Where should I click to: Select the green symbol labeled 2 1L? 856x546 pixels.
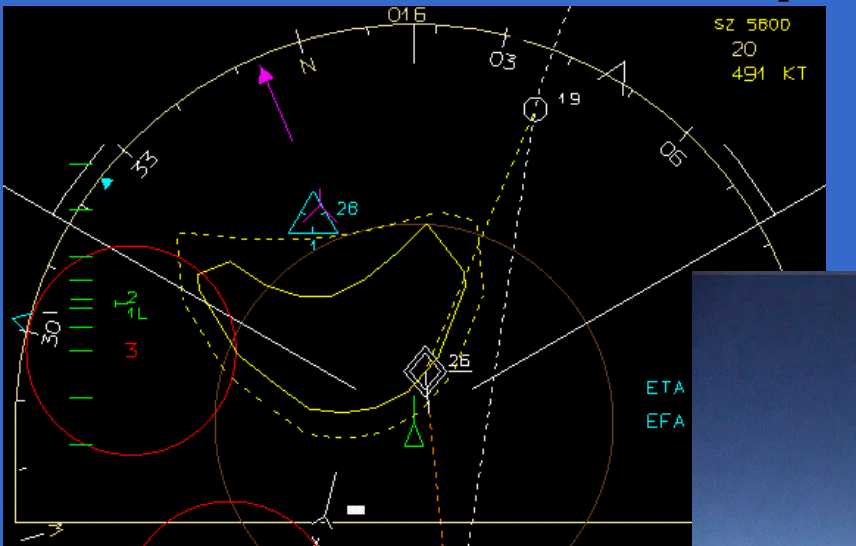pyautogui.click(x=131, y=304)
